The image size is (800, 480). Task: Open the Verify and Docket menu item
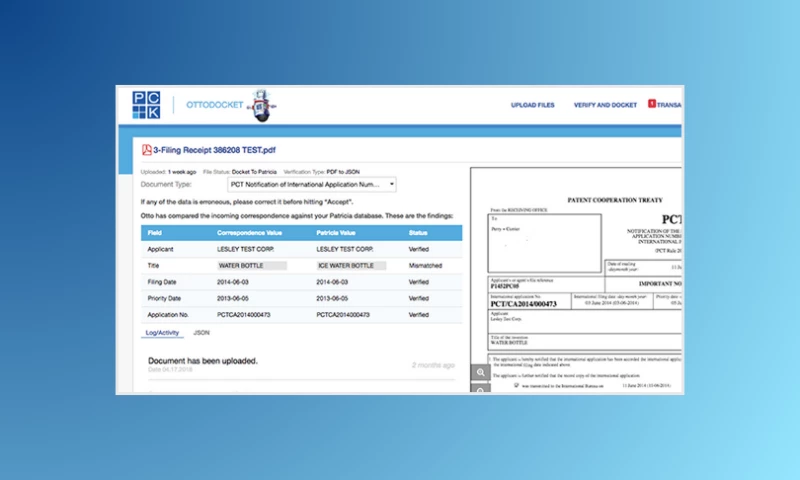coord(605,105)
